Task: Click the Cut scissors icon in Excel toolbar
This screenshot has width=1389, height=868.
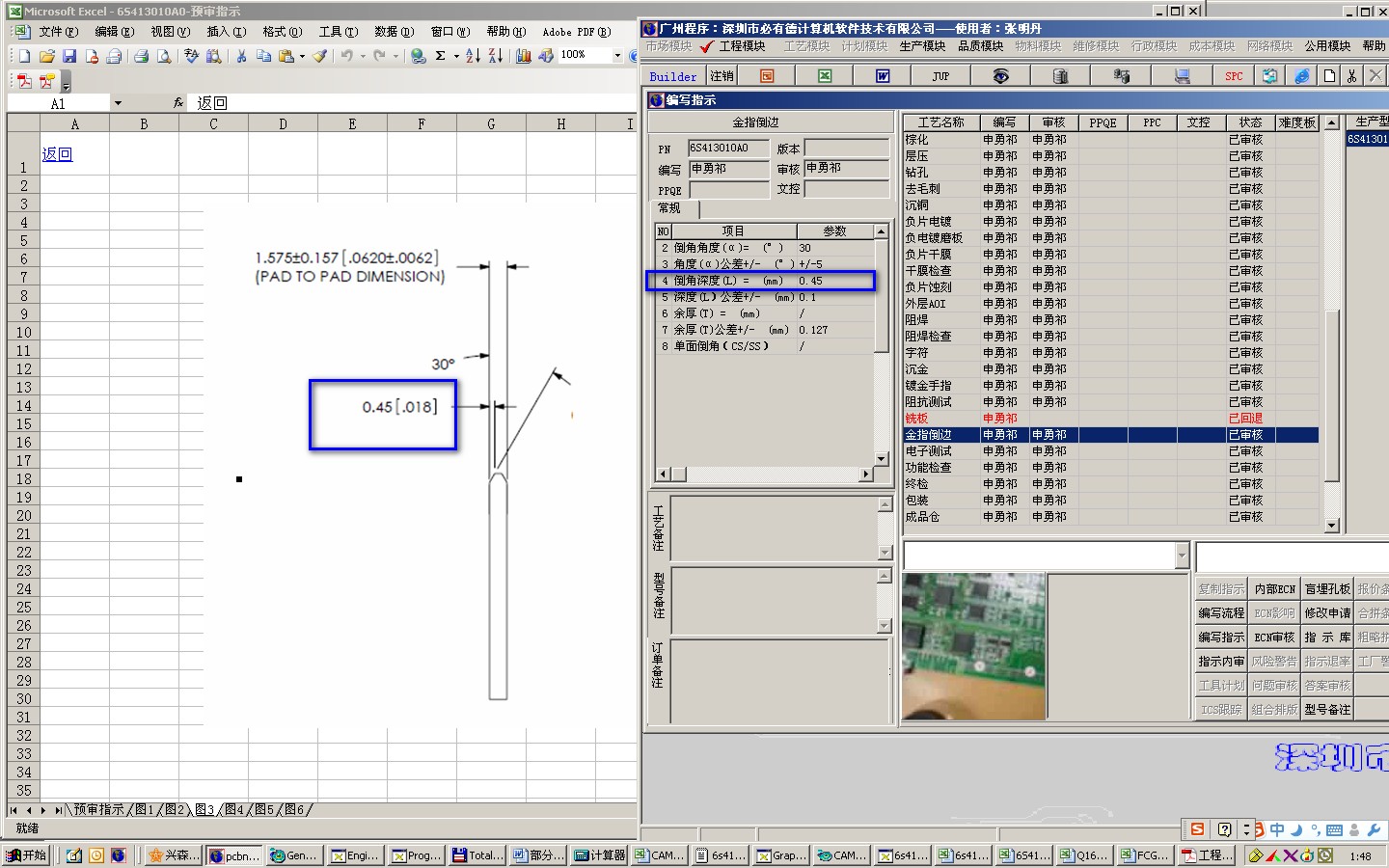Action: point(241,56)
